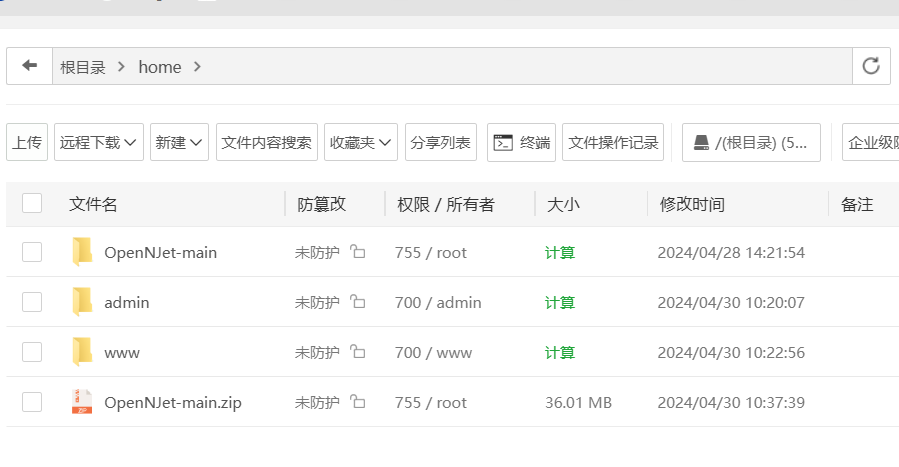Image resolution: width=899 pixels, height=467 pixels.
Task: Click 未防护 status of admin folder
Action: click(317, 302)
